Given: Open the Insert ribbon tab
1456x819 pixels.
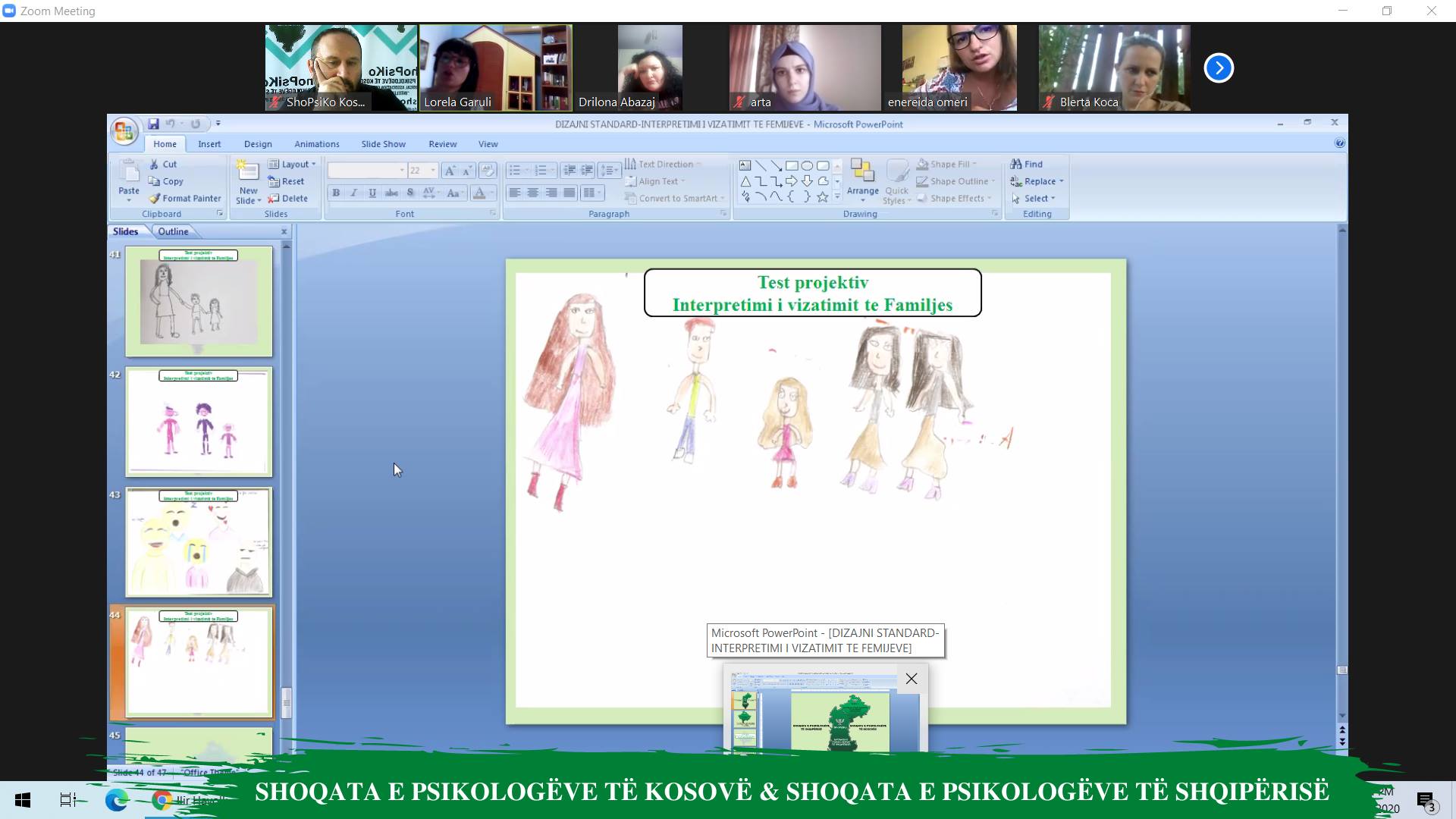Looking at the screenshot, I should click(209, 144).
